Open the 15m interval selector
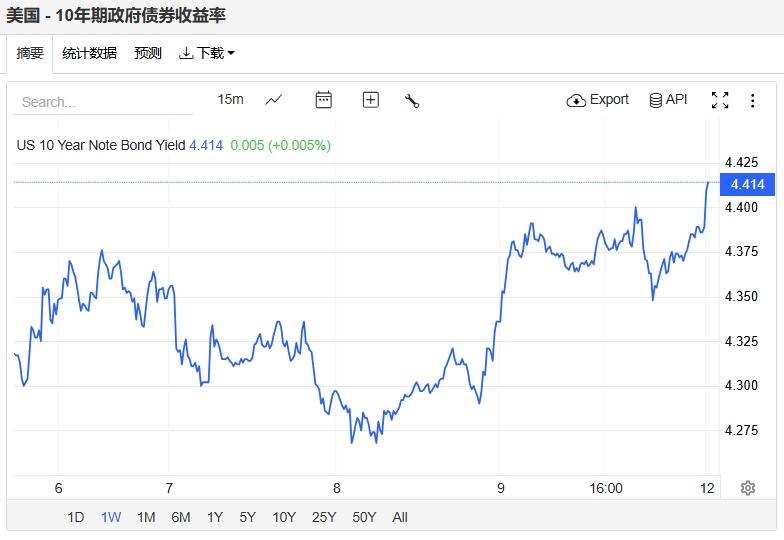 pos(230,100)
